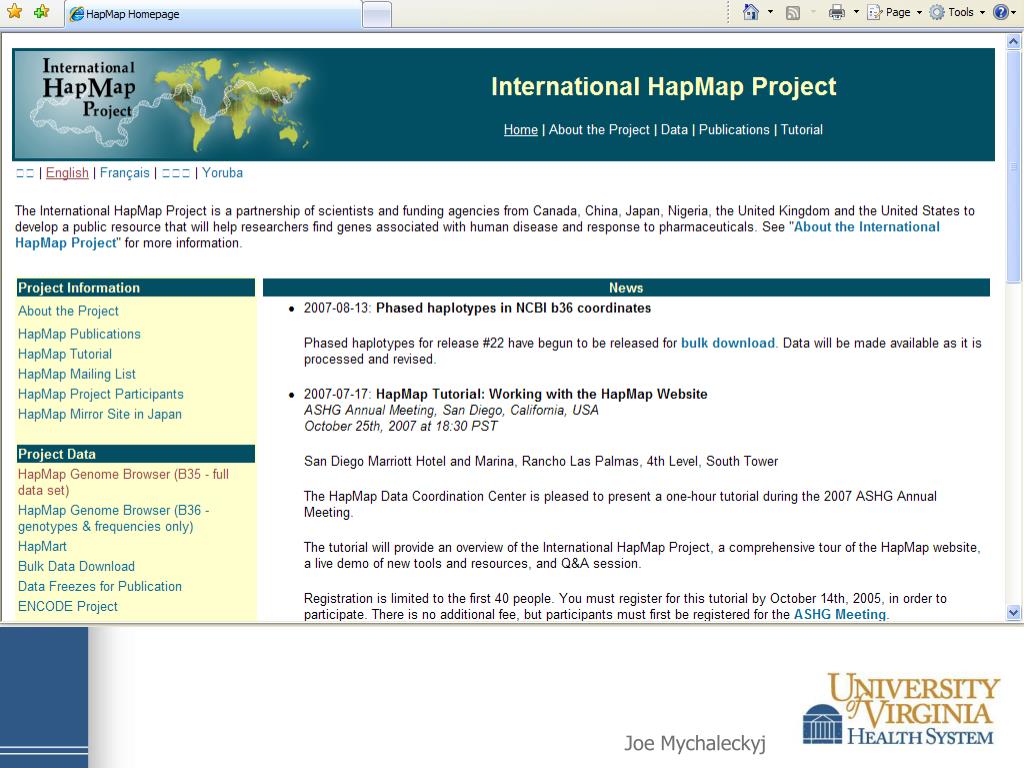Click the vertical scrollbar thumb

pyautogui.click(x=1014, y=167)
